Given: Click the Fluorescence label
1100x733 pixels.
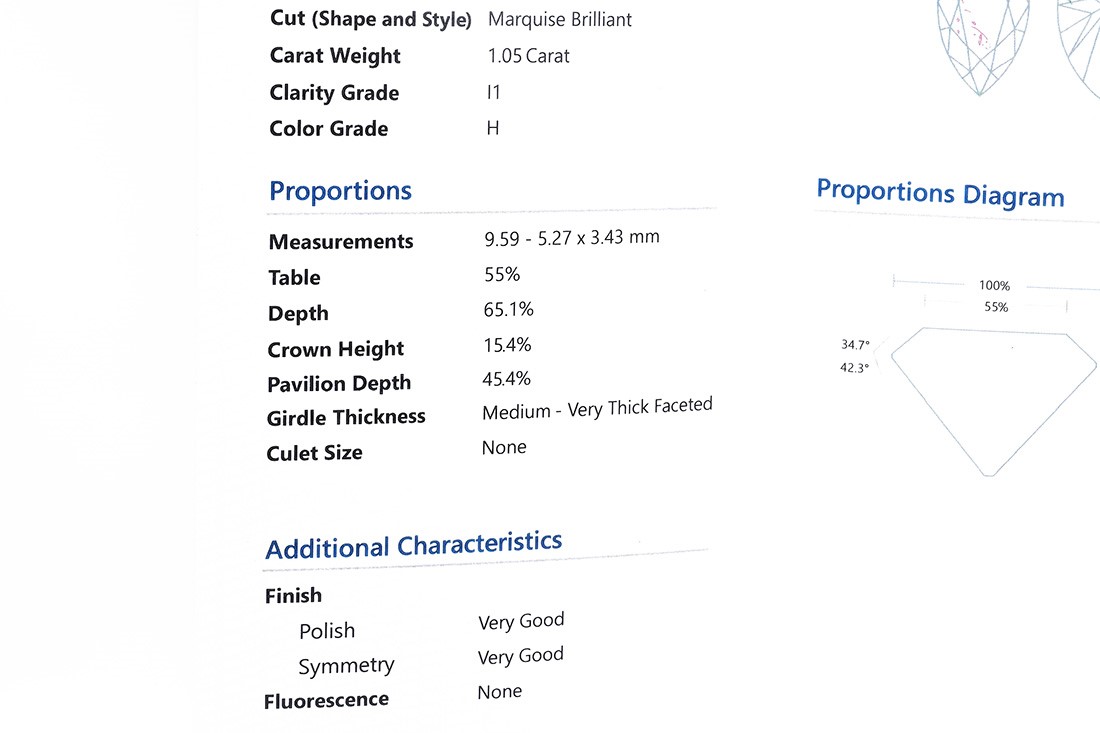Looking at the screenshot, I should coord(326,701).
